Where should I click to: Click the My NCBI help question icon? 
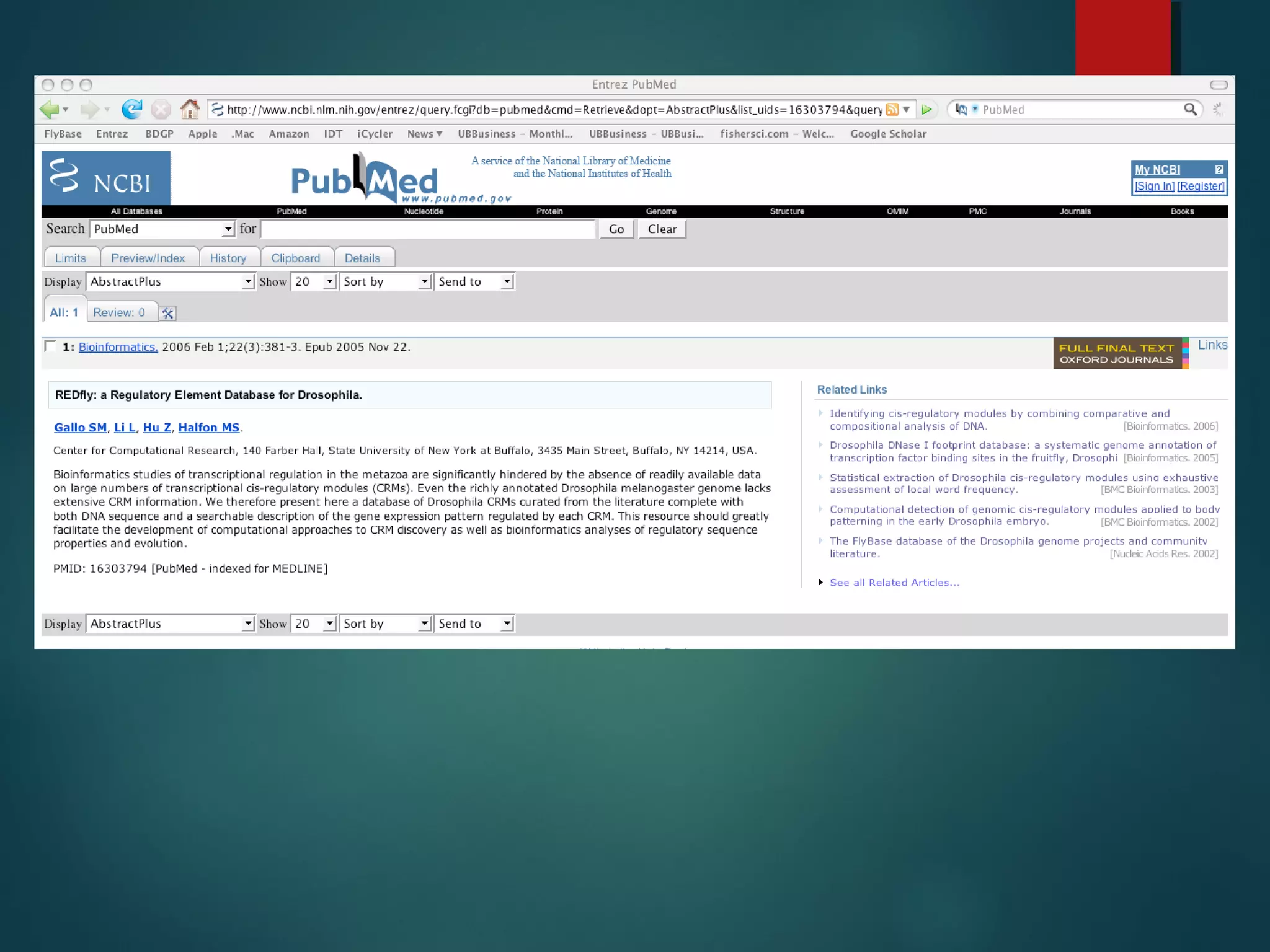click(1219, 169)
